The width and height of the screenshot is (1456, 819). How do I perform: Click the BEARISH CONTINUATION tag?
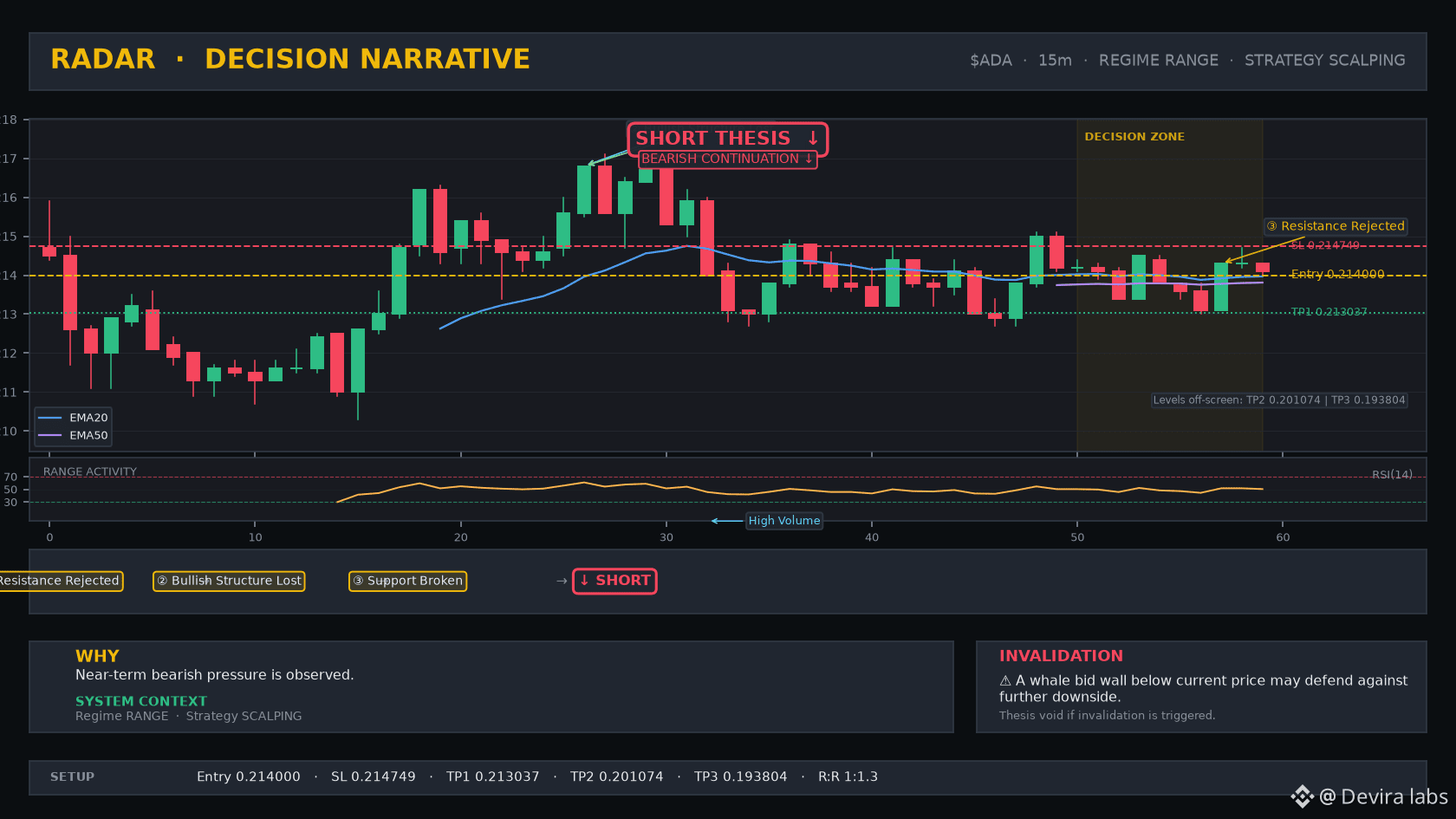[728, 159]
